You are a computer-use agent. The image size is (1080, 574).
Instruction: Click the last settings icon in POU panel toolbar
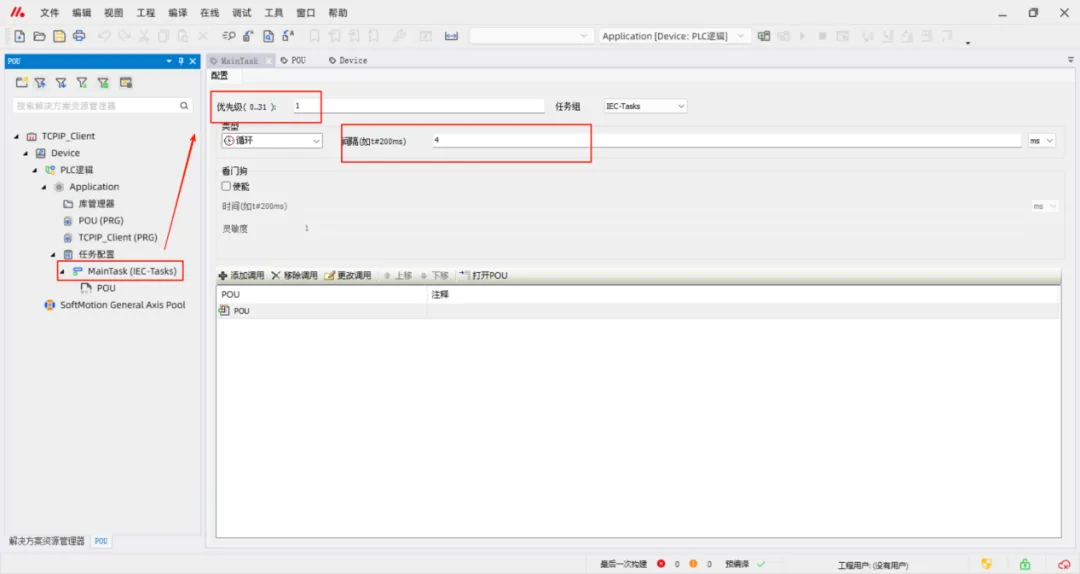point(125,83)
